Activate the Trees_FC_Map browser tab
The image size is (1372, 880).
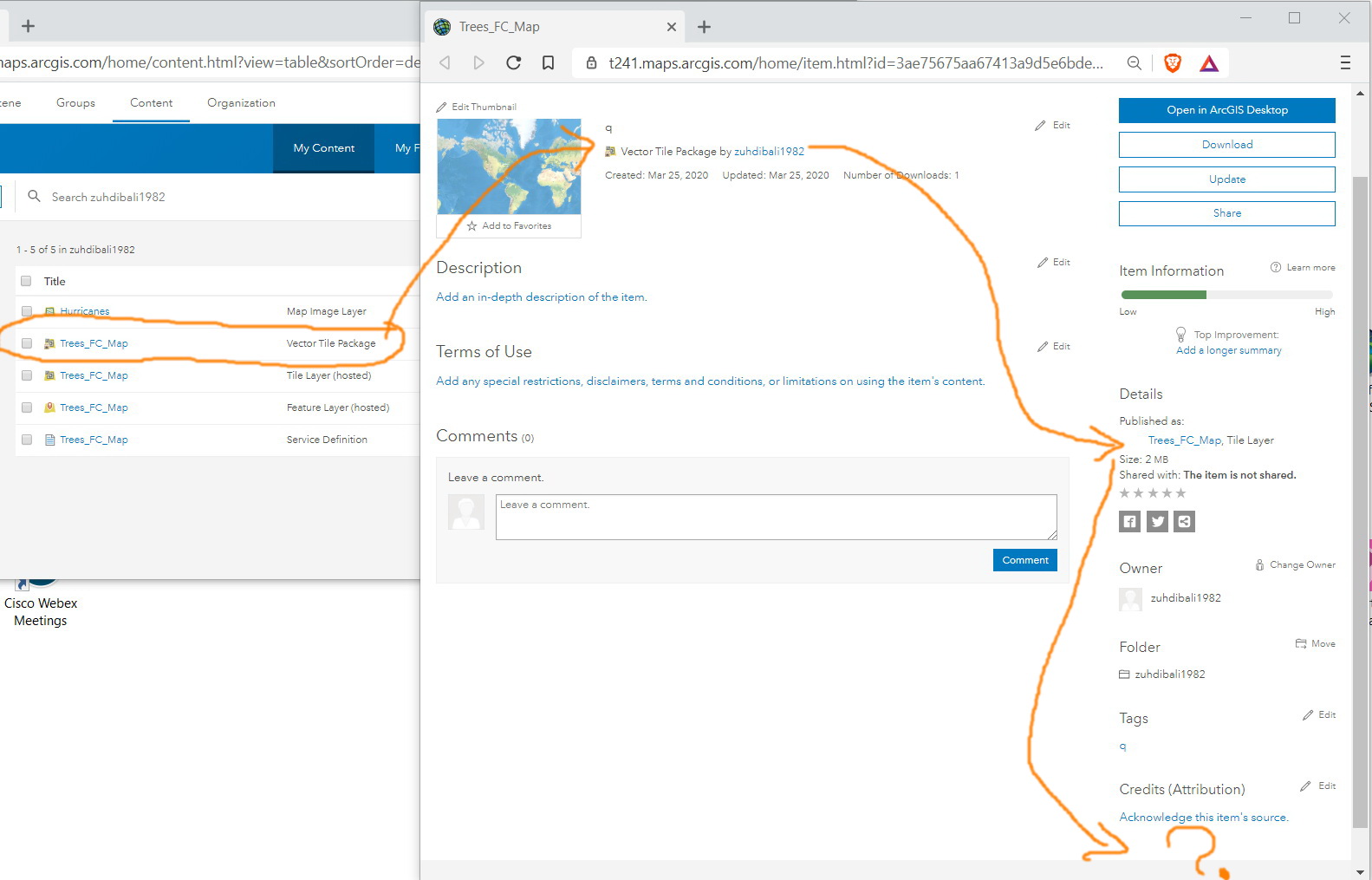pyautogui.click(x=553, y=27)
